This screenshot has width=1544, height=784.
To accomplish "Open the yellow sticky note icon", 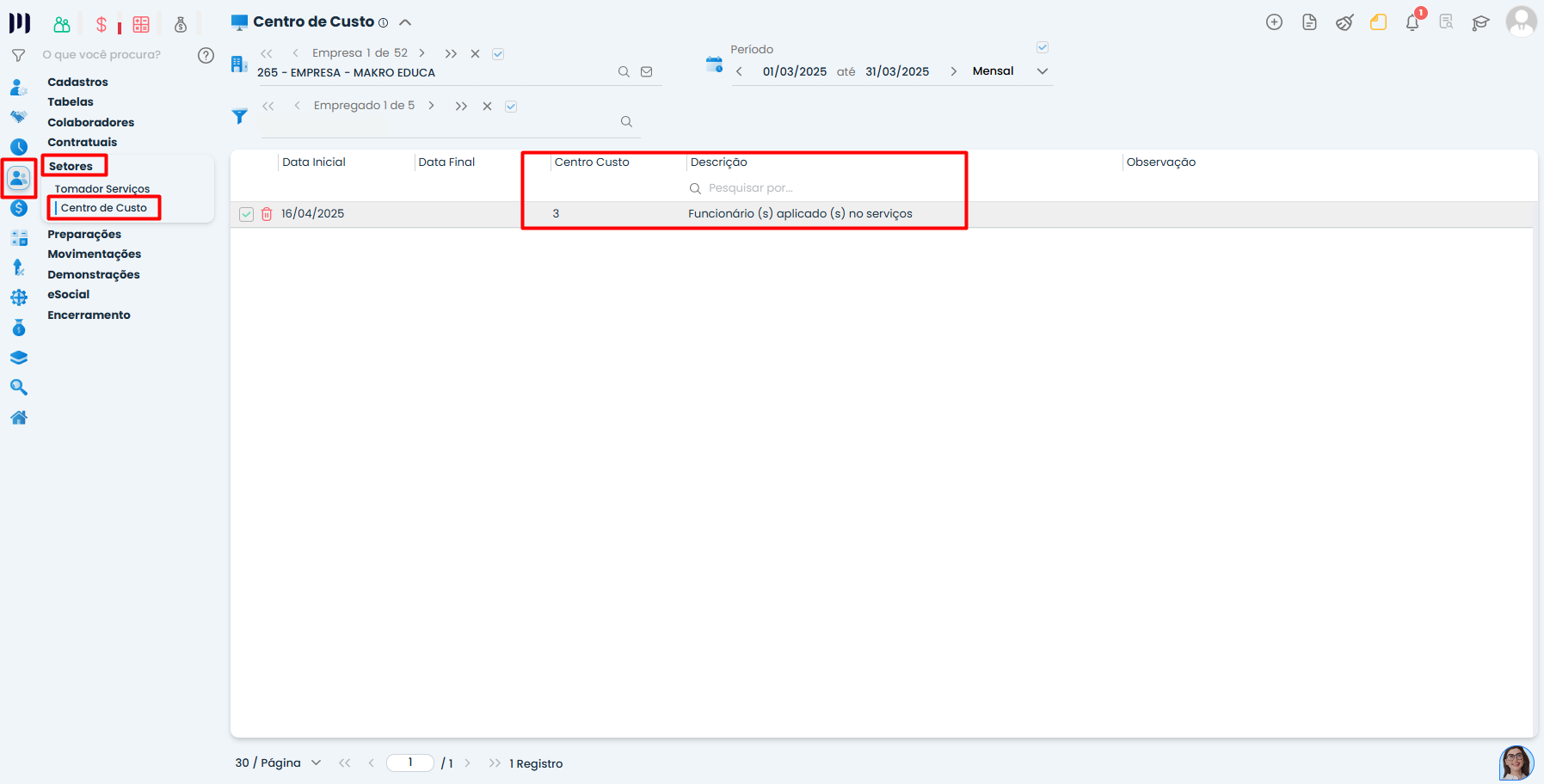I will coord(1379,22).
